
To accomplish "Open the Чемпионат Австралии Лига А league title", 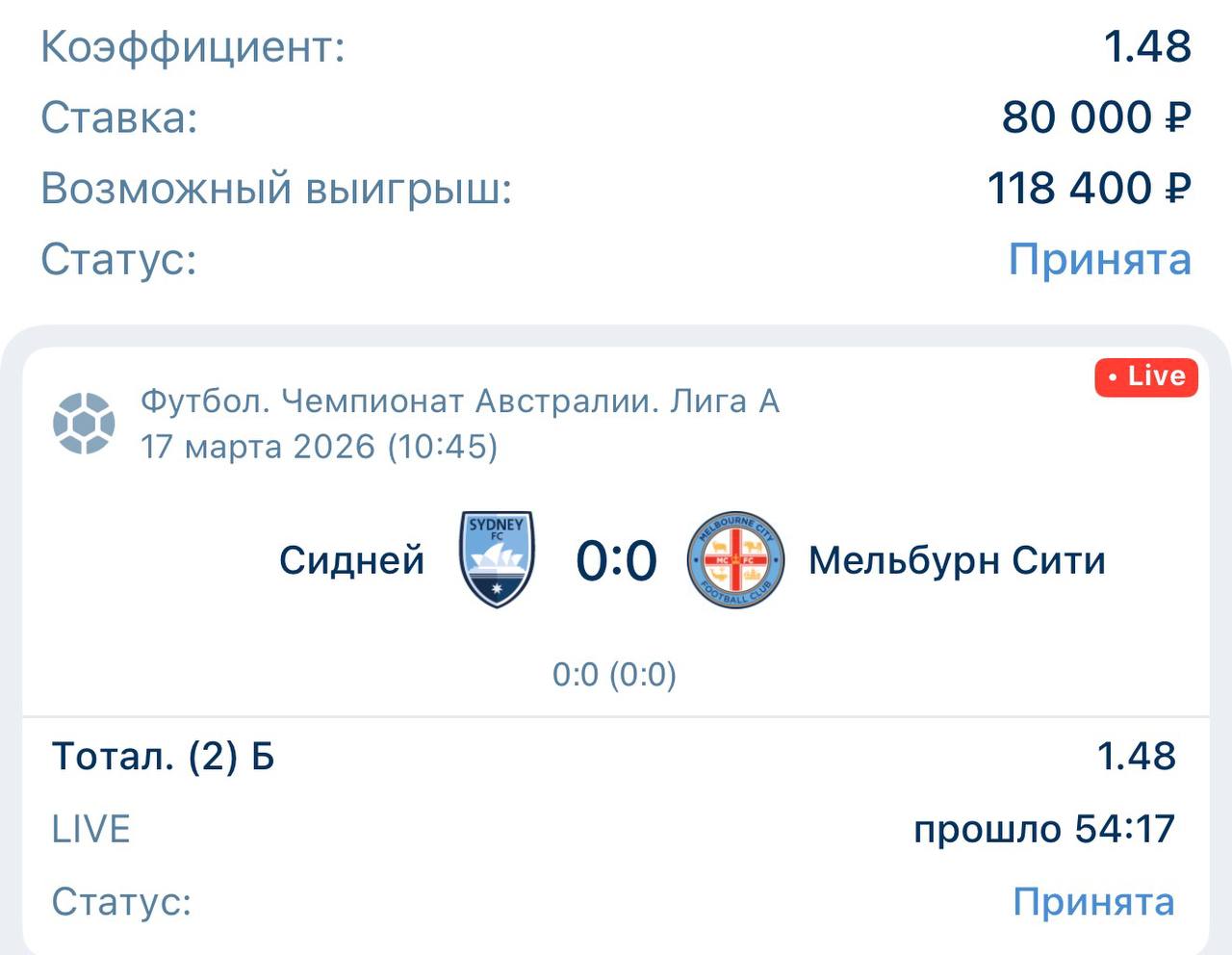I will point(460,400).
